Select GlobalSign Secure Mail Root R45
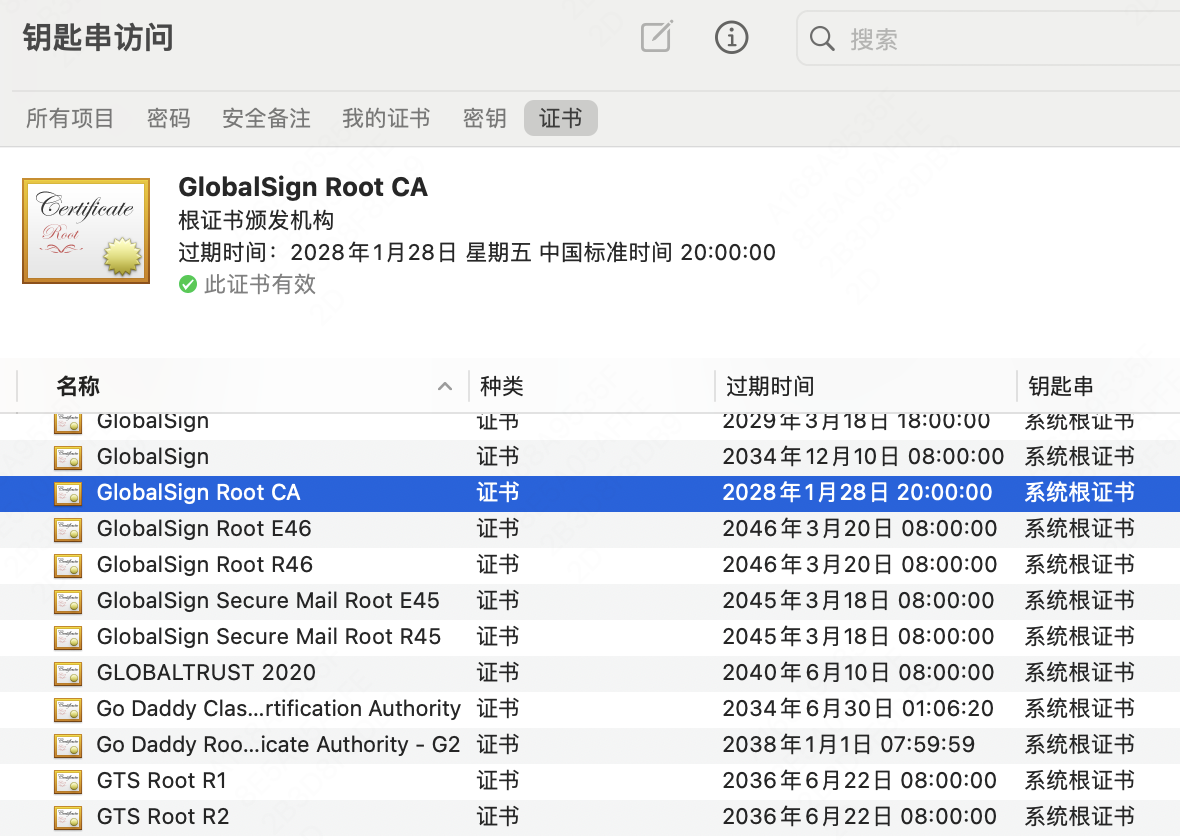This screenshot has width=1180, height=840. (590, 638)
